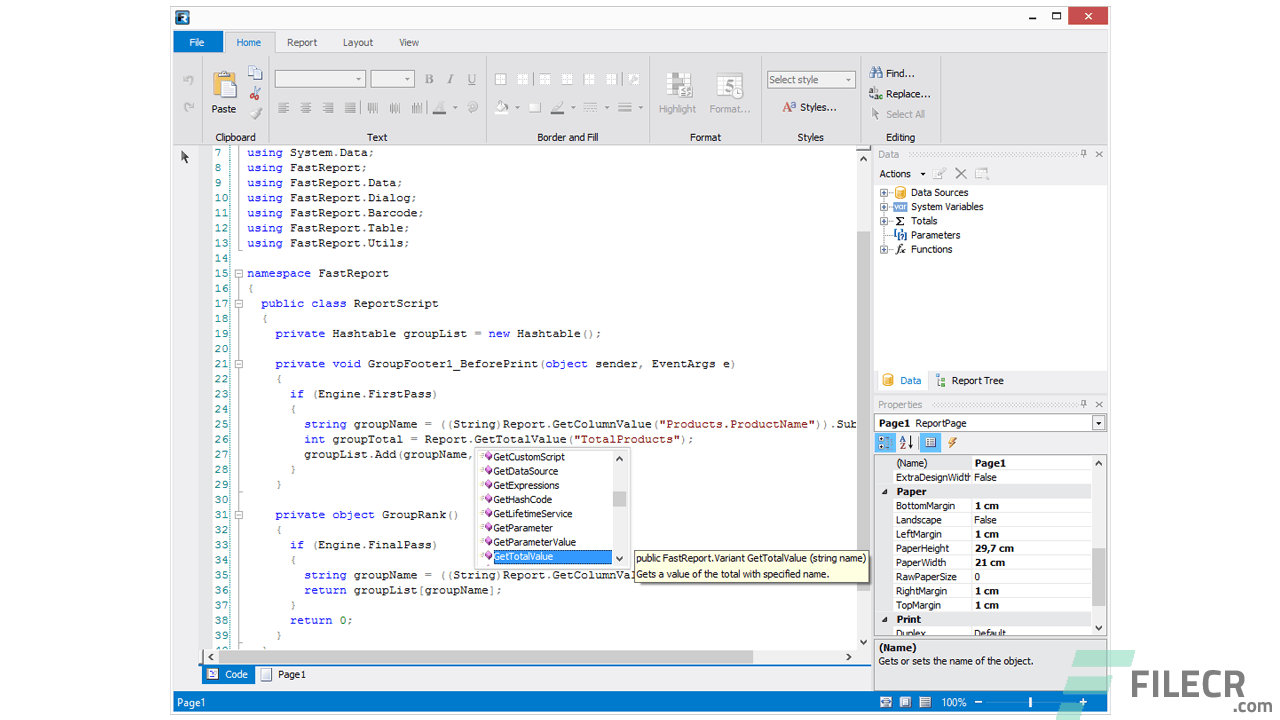Click the Find binoculars icon
Screen dimensions: 1280x720
[876, 73]
